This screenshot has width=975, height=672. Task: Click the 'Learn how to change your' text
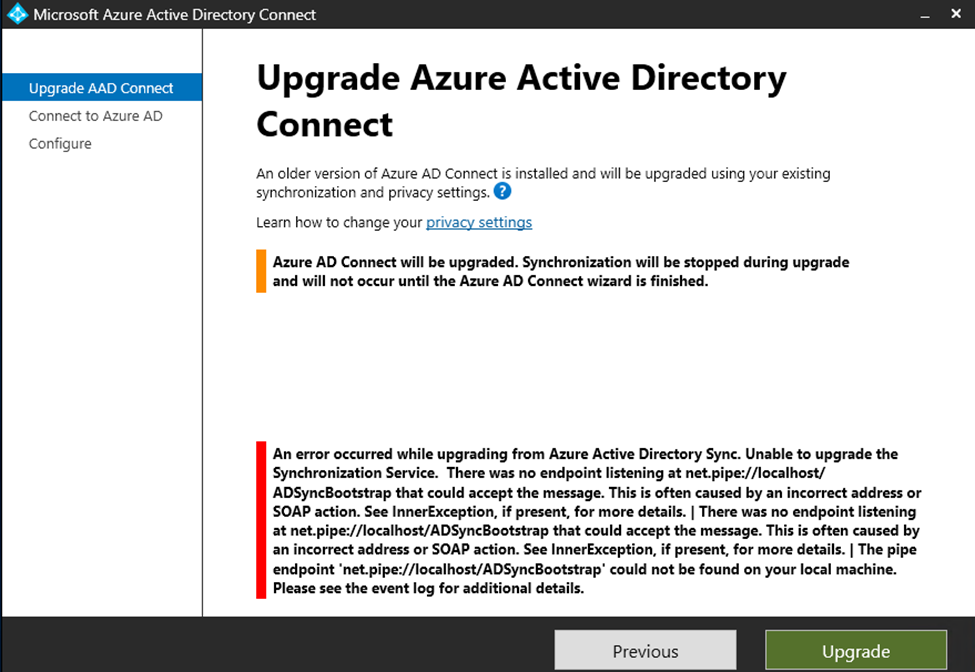click(339, 223)
